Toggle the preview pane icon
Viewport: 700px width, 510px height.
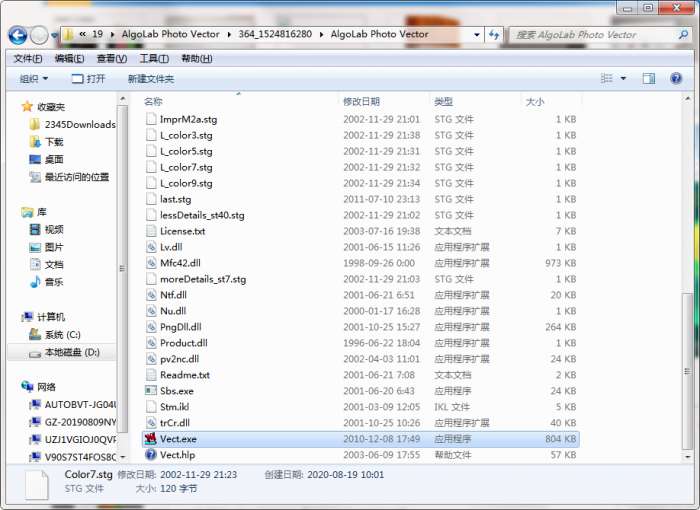tap(649, 79)
